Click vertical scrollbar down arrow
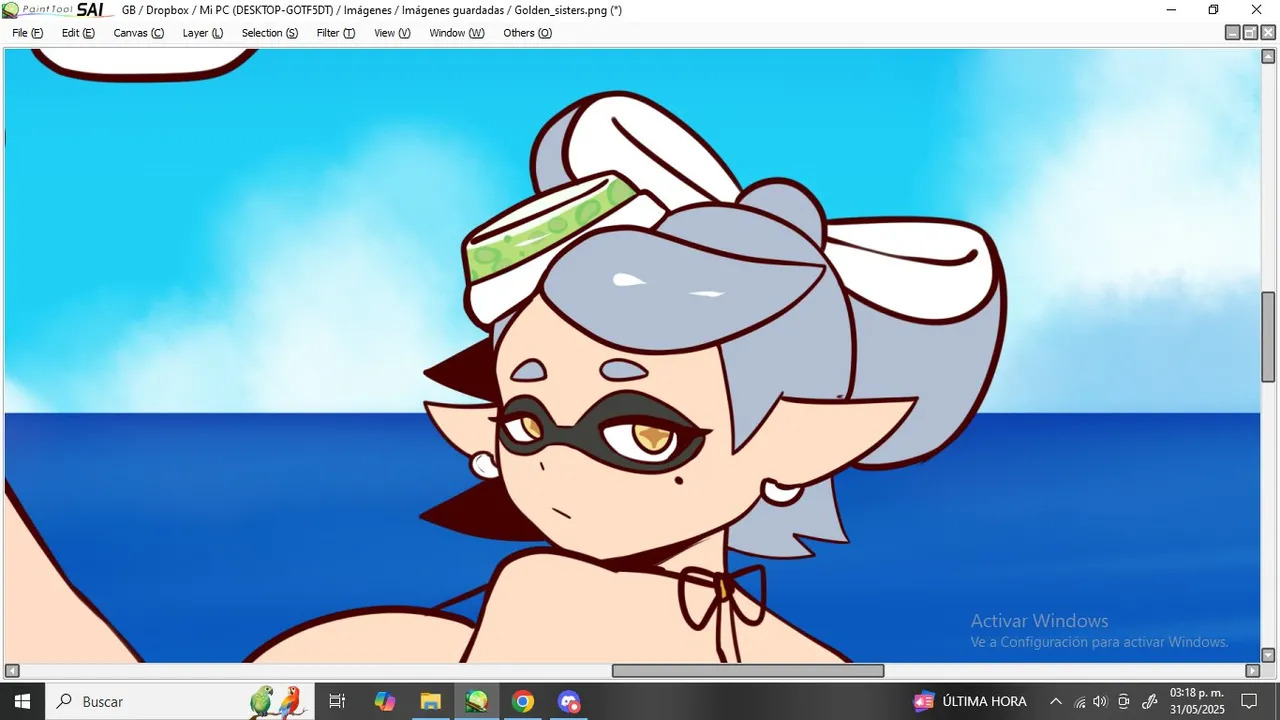This screenshot has height=720, width=1280. point(1268,655)
